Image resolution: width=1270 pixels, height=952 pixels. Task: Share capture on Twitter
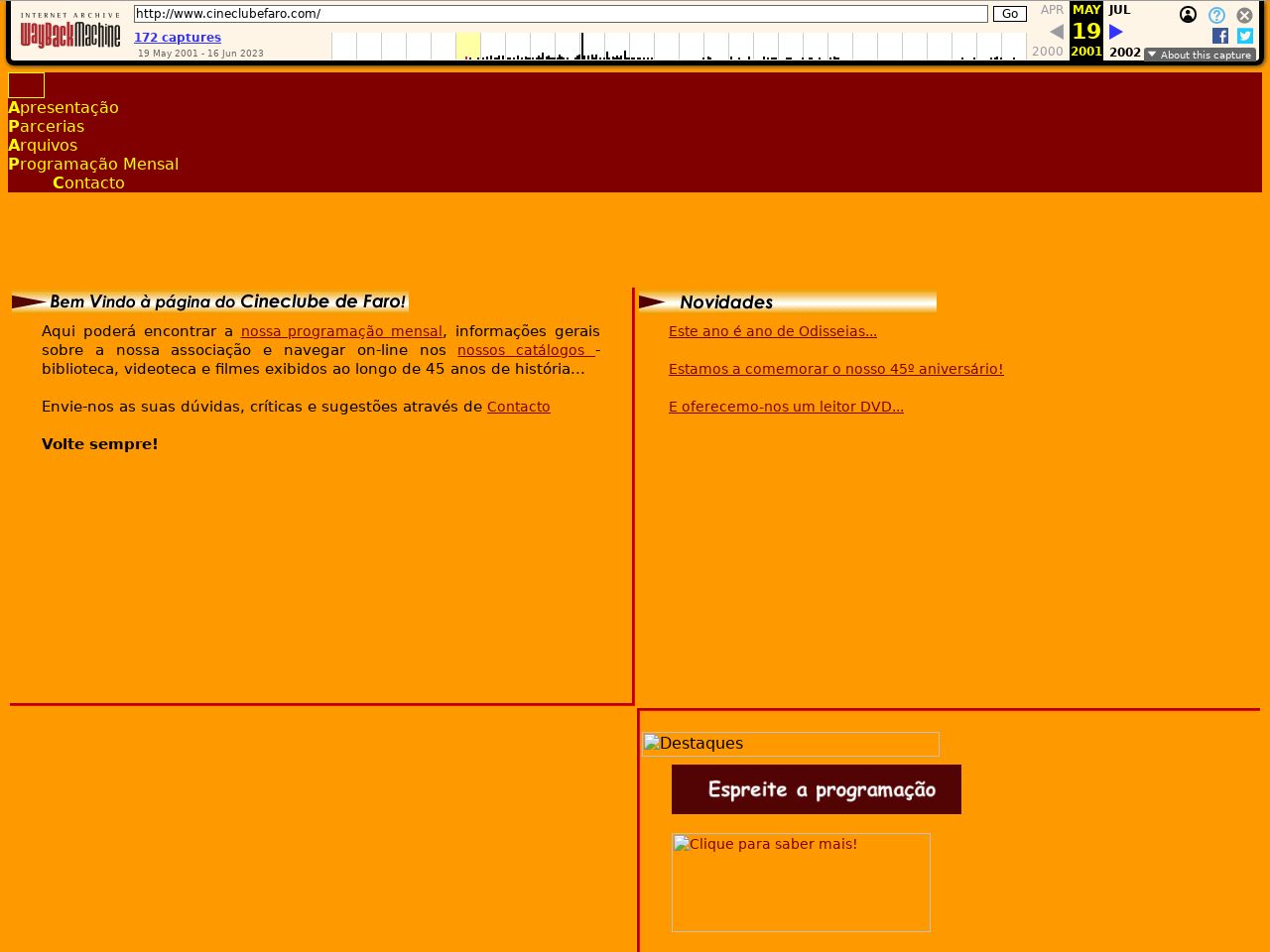point(1245,36)
